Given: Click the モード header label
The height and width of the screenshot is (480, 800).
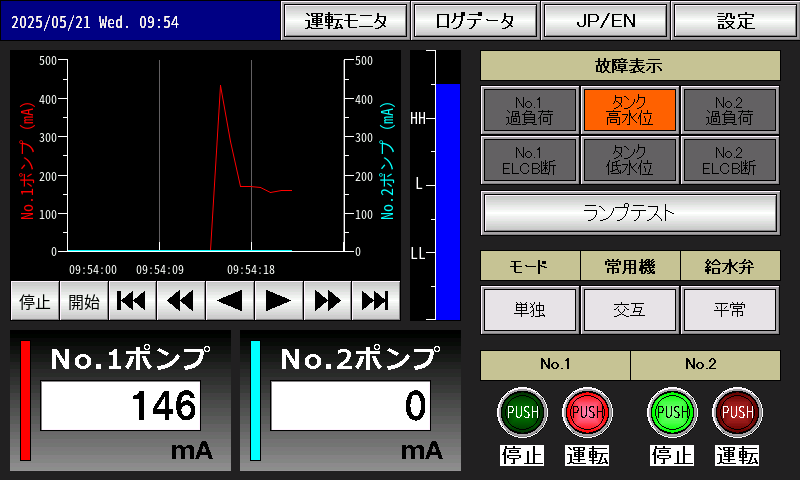Looking at the screenshot, I should point(530,266).
